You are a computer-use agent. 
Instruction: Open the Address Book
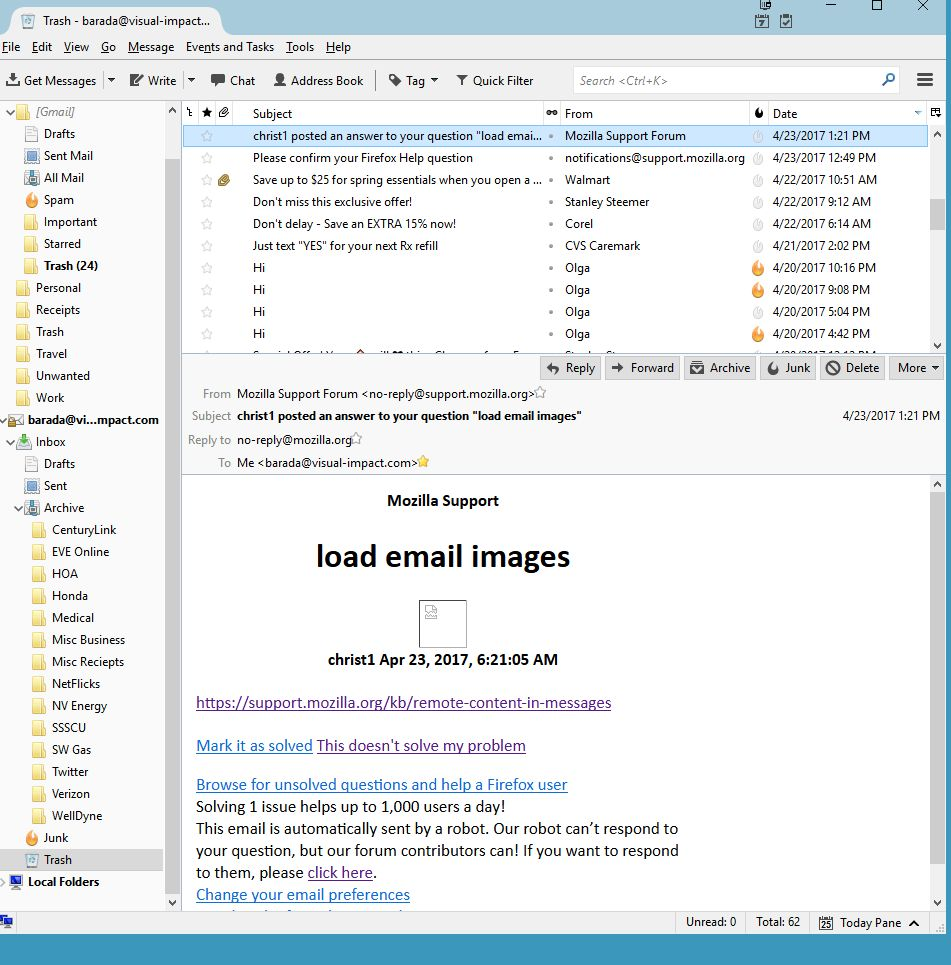[316, 81]
